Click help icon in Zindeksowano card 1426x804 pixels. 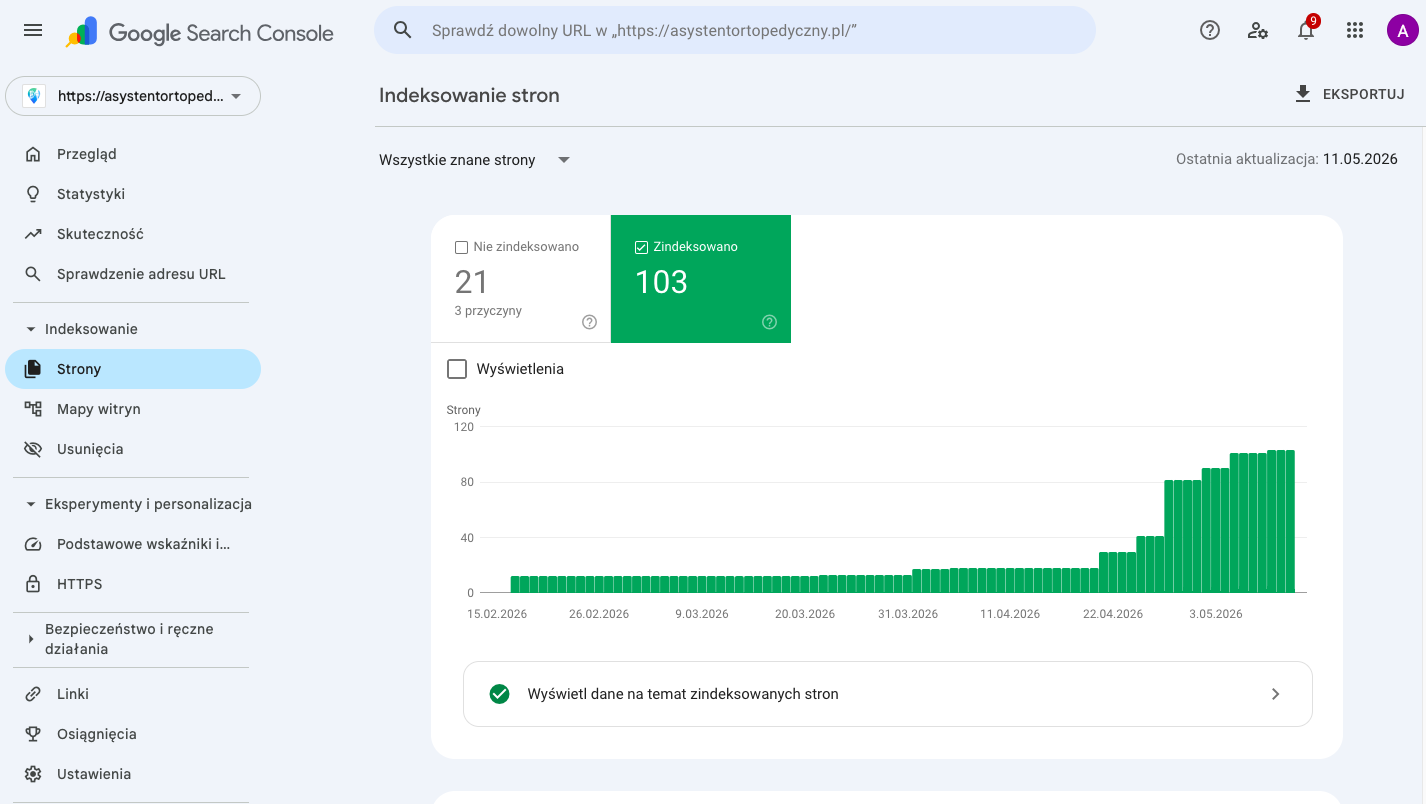pyautogui.click(x=769, y=322)
